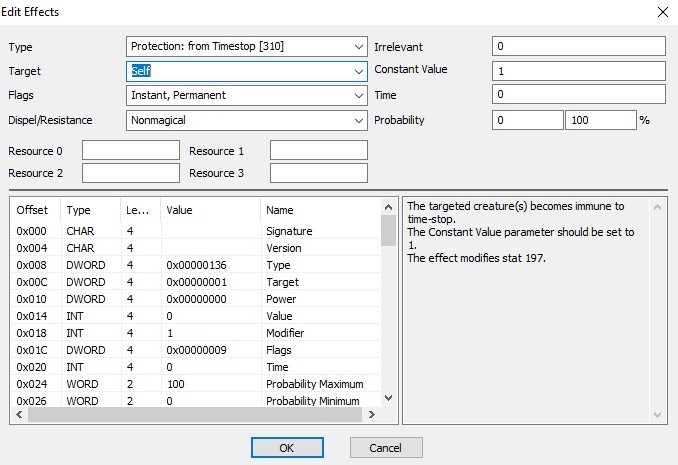Click the Probability maximum field showing 100
This screenshot has width=678, height=465.
point(600,120)
